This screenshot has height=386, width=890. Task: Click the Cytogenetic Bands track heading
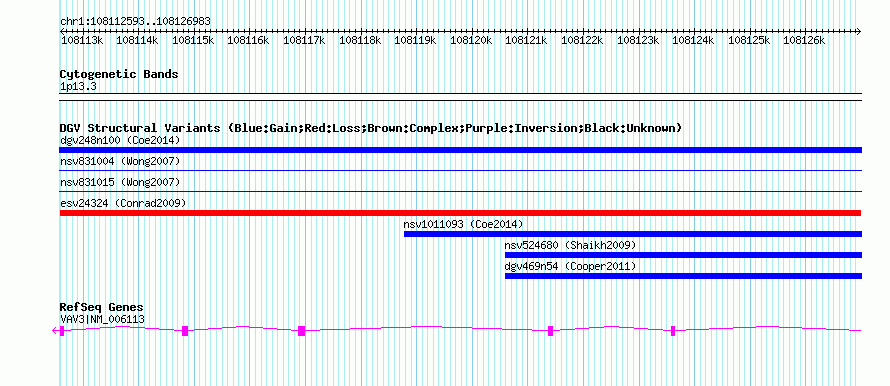tap(119, 74)
